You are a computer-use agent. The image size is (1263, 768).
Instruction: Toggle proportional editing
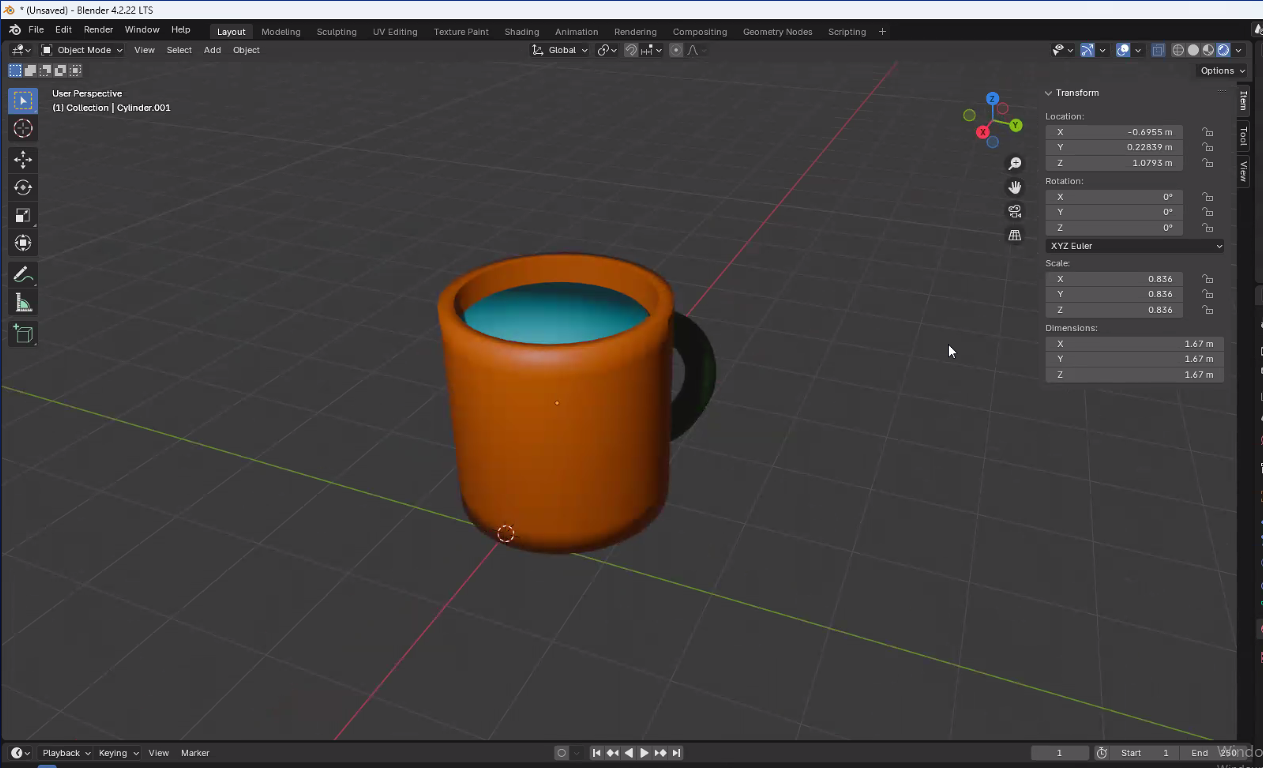point(676,50)
